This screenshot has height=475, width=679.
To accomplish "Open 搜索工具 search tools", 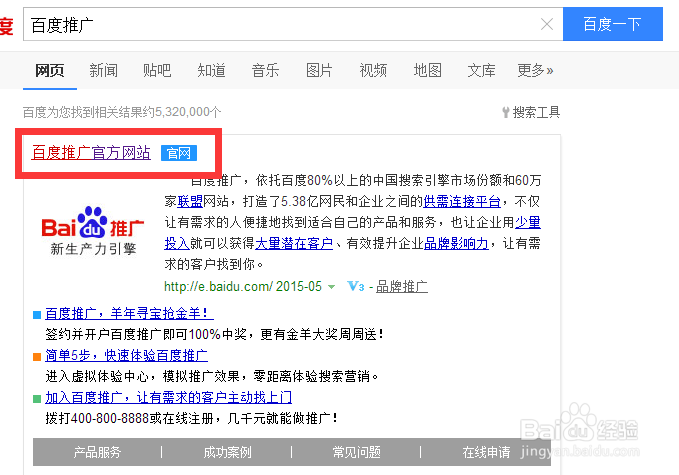I will pyautogui.click(x=531, y=113).
